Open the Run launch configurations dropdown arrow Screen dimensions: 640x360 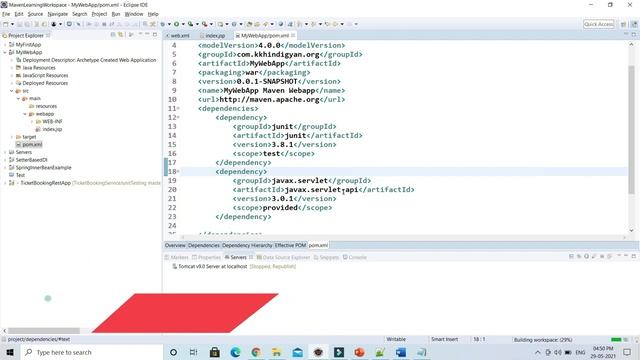pyautogui.click(x=183, y=24)
